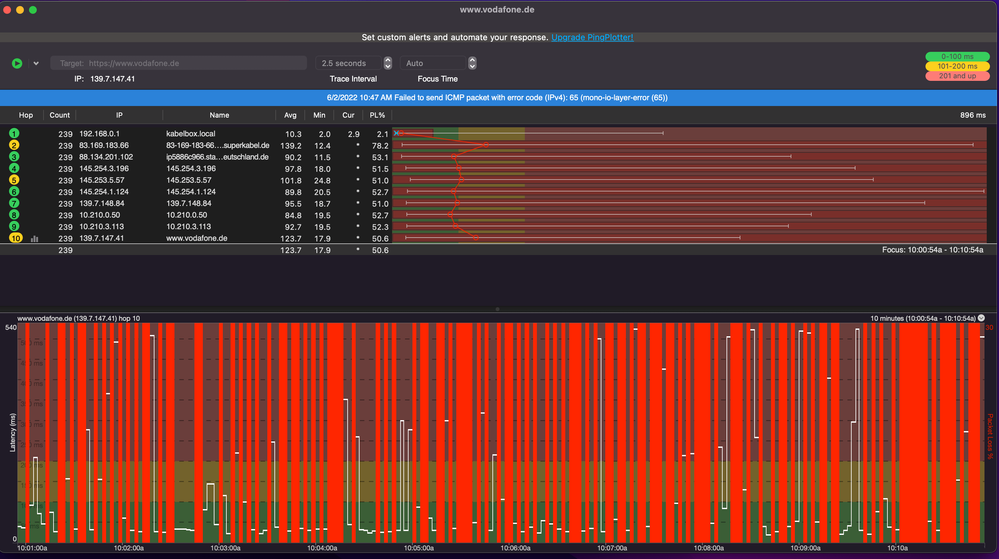Viewport: 999px width, 559px height.
Task: Select hop 4 icon for 145.254.3.196
Action: tap(14, 168)
